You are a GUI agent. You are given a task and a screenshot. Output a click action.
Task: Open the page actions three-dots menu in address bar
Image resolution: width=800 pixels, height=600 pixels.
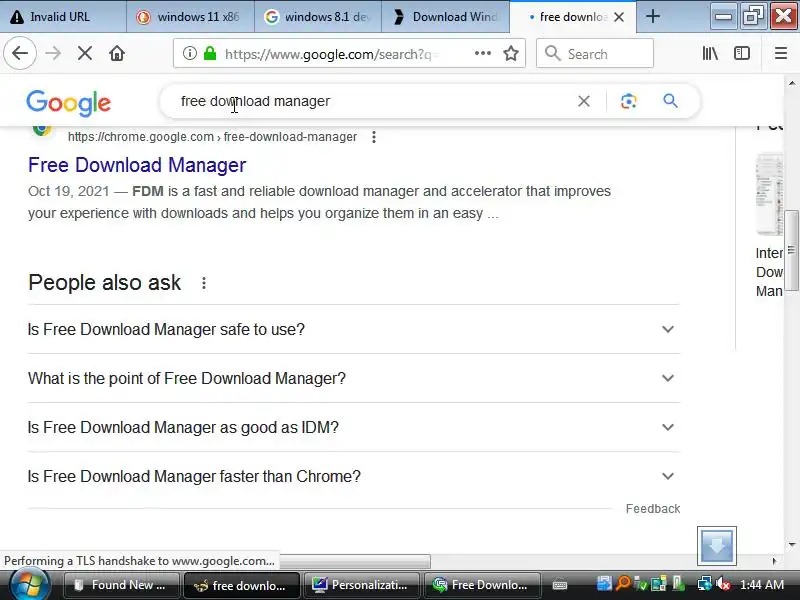(x=482, y=53)
